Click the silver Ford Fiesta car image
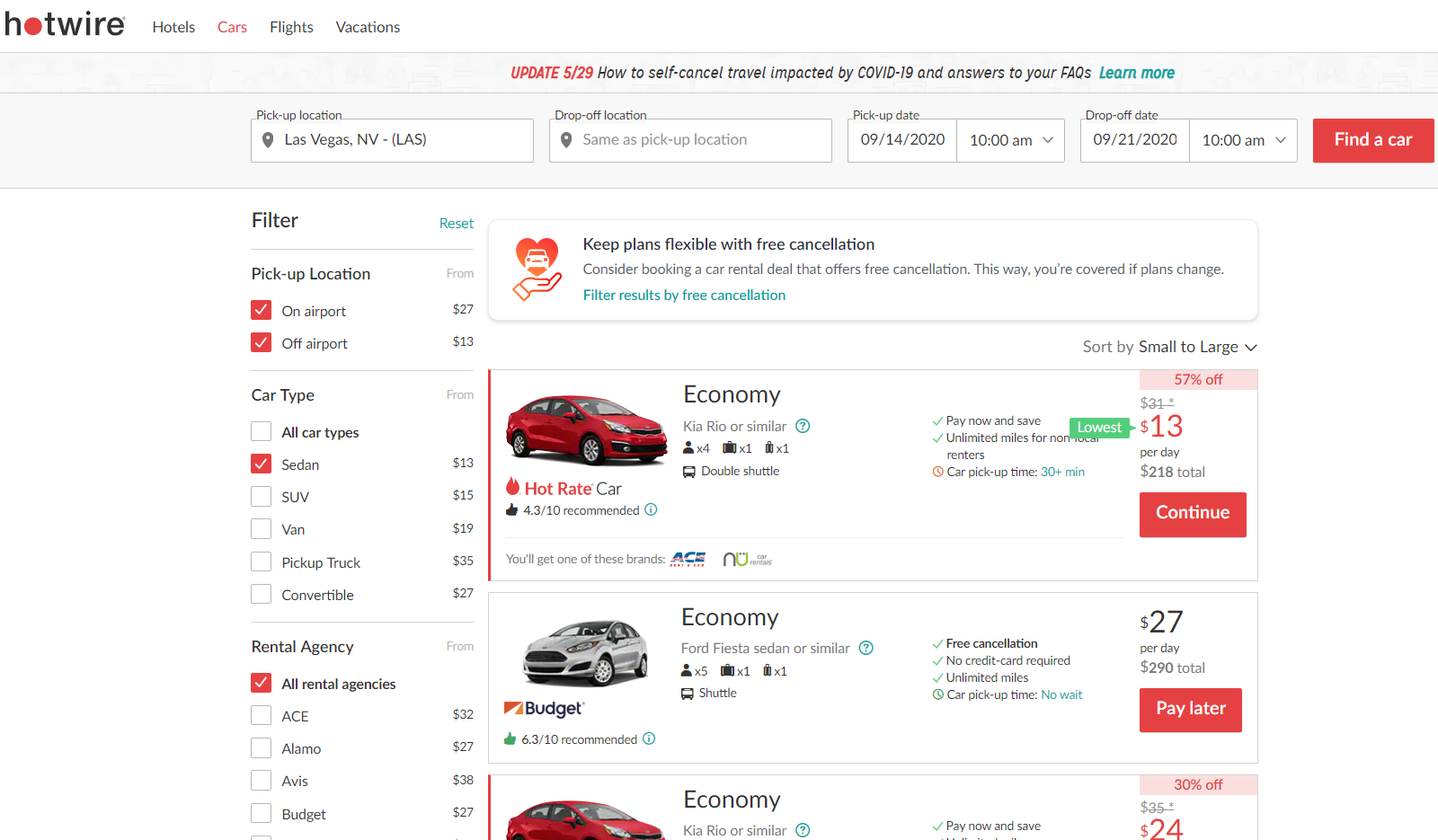Viewport: 1438px width, 840px height. (586, 653)
